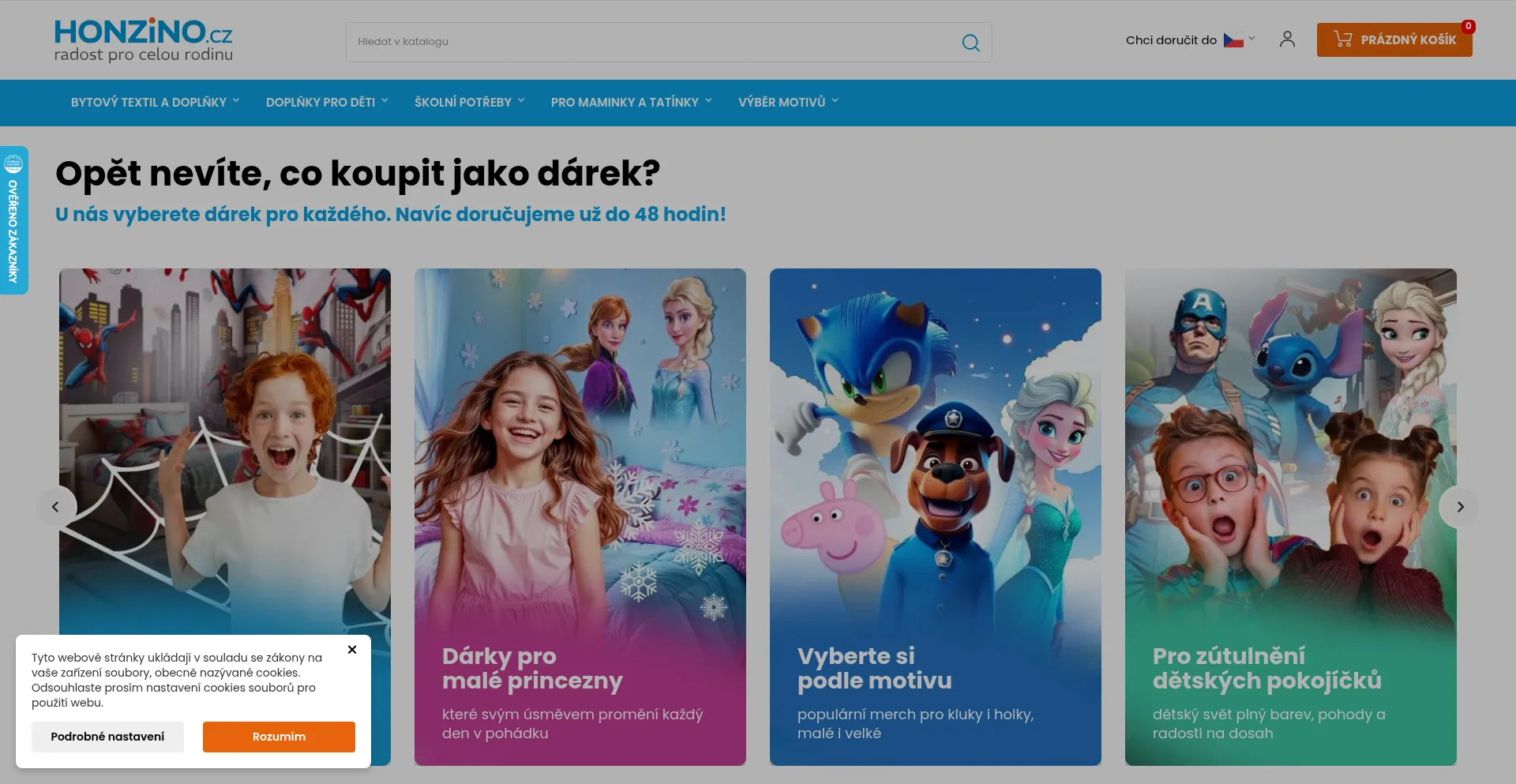Image resolution: width=1516 pixels, height=784 pixels.
Task: Click the shopping cart icon
Action: tap(1342, 39)
